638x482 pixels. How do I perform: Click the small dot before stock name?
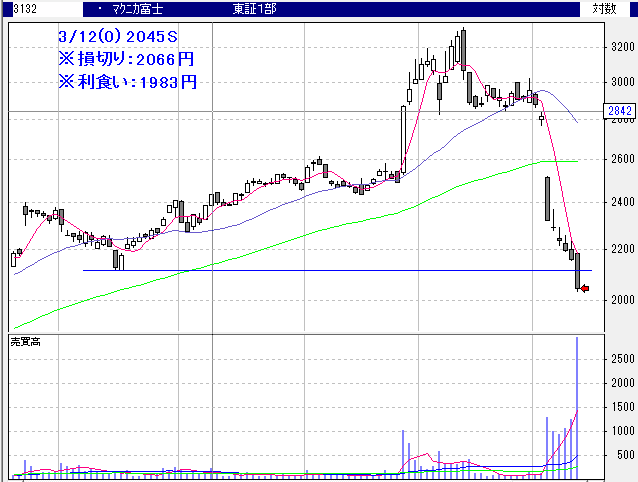[x=99, y=9]
